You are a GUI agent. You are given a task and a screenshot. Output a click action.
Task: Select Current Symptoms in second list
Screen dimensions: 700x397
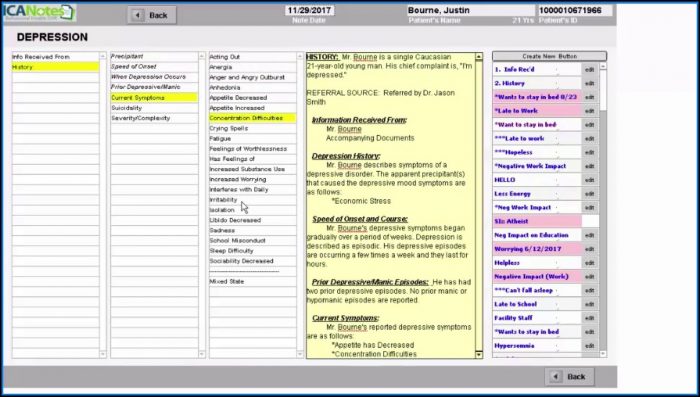pyautogui.click(x=154, y=97)
